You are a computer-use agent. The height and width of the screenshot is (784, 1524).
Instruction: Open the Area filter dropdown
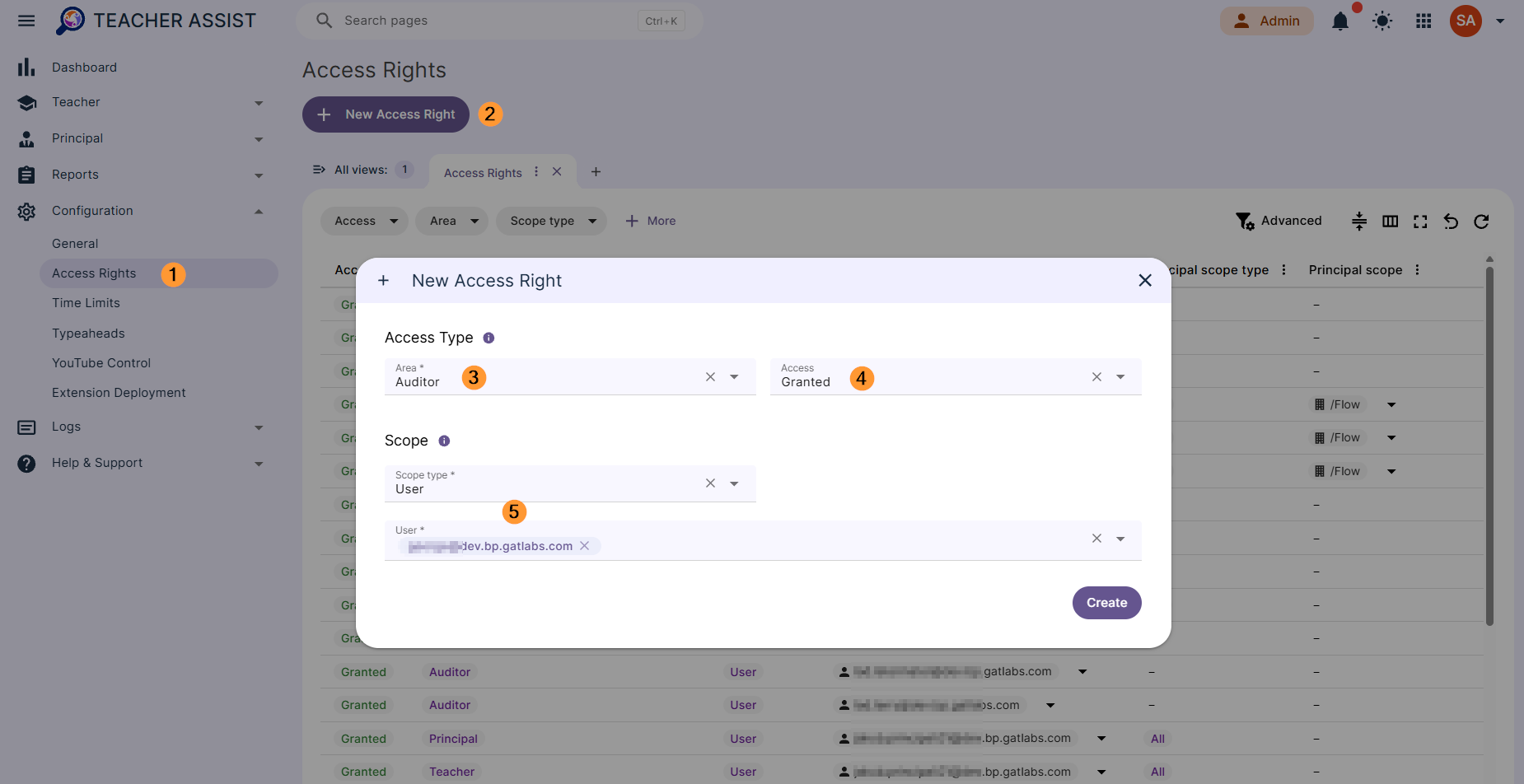(x=452, y=221)
